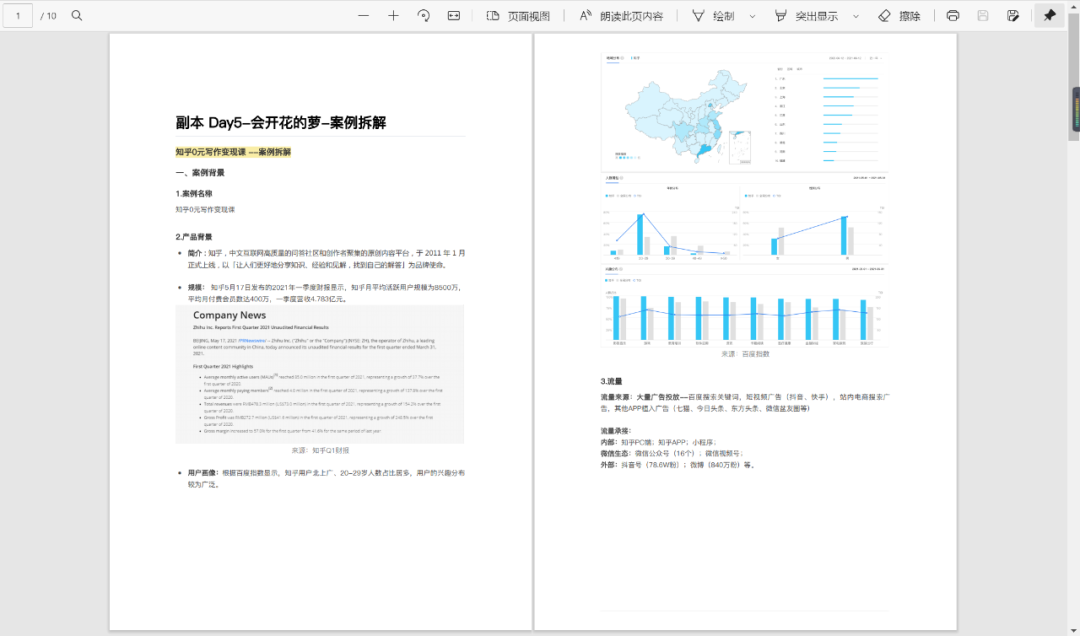The width and height of the screenshot is (1080, 636).
Task: Rotate the PDF pages
Action: pos(424,15)
